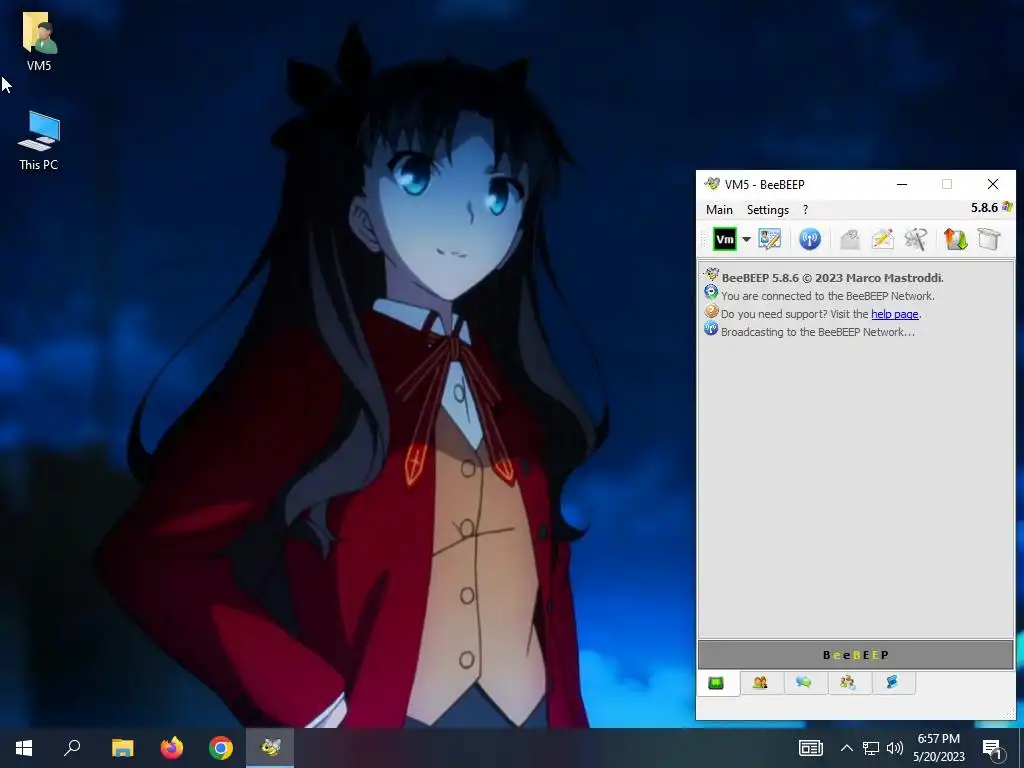Open the status dropdown arrow beside Vm
This screenshot has height=768, width=1024.
coord(746,239)
